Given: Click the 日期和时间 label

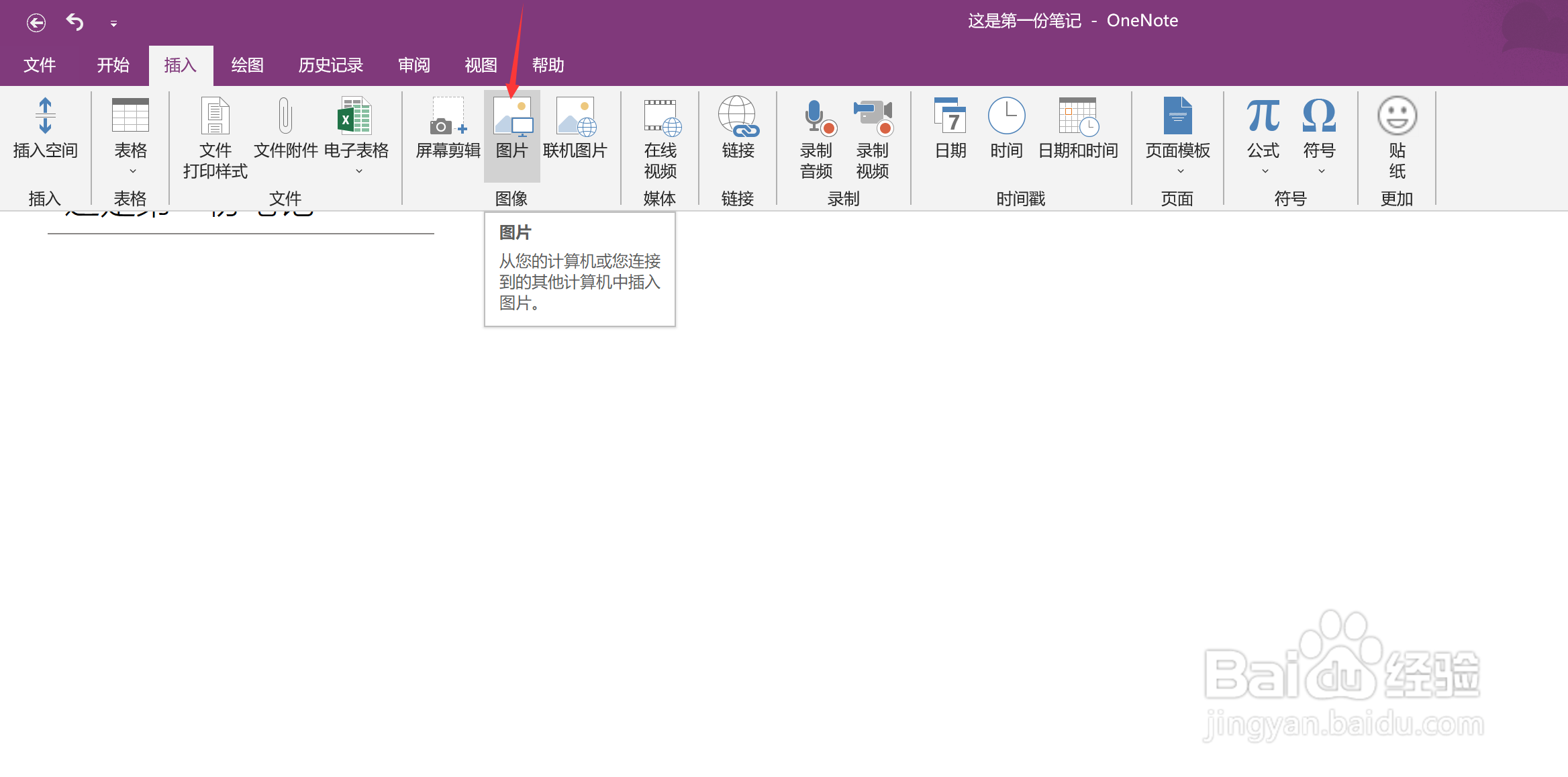Looking at the screenshot, I should (x=1078, y=150).
